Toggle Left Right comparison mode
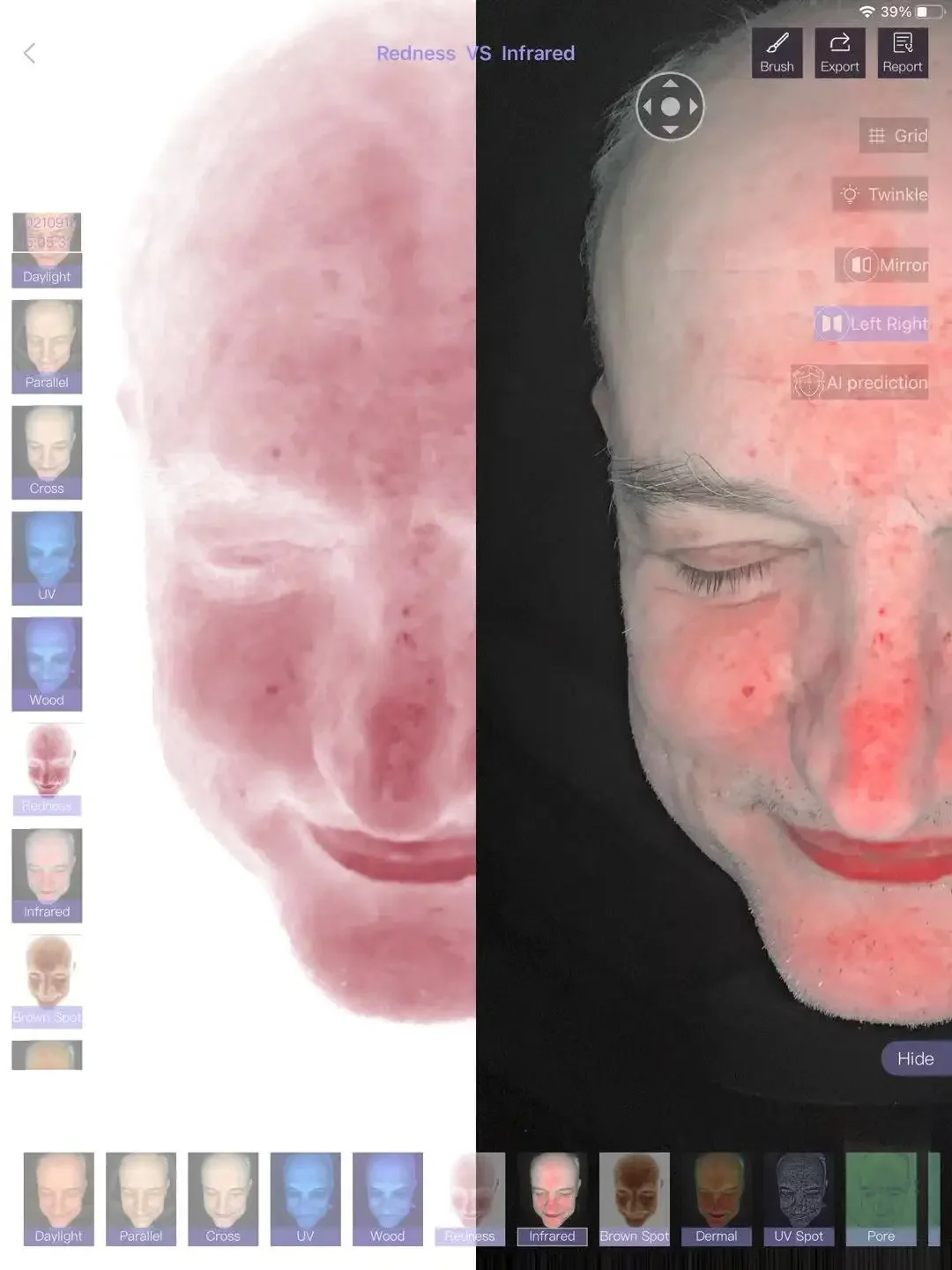 point(871,324)
